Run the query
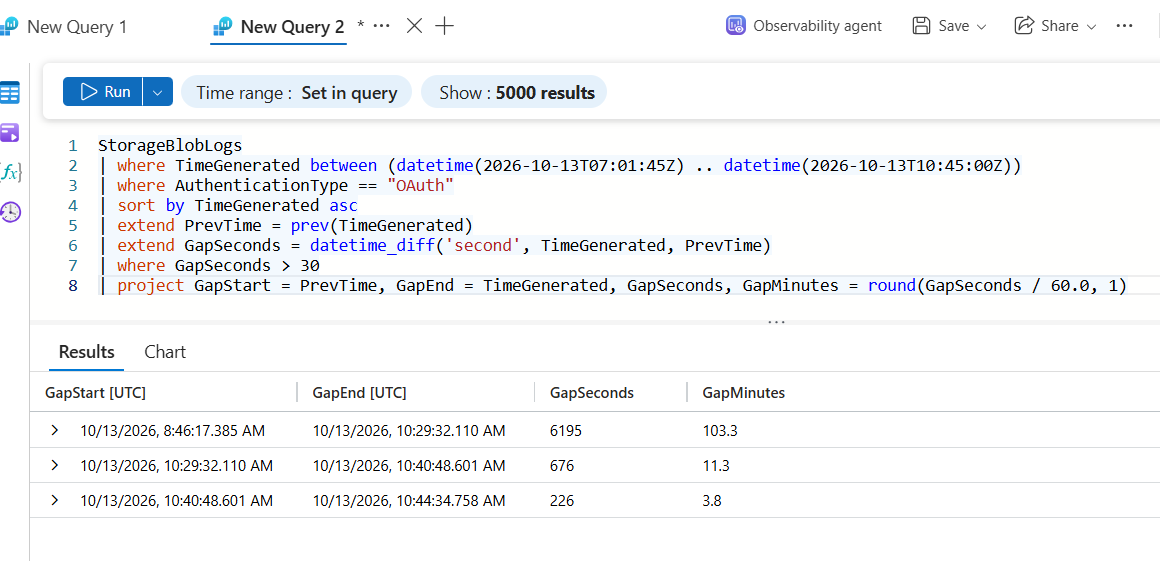The width and height of the screenshot is (1160, 561). pos(103,92)
